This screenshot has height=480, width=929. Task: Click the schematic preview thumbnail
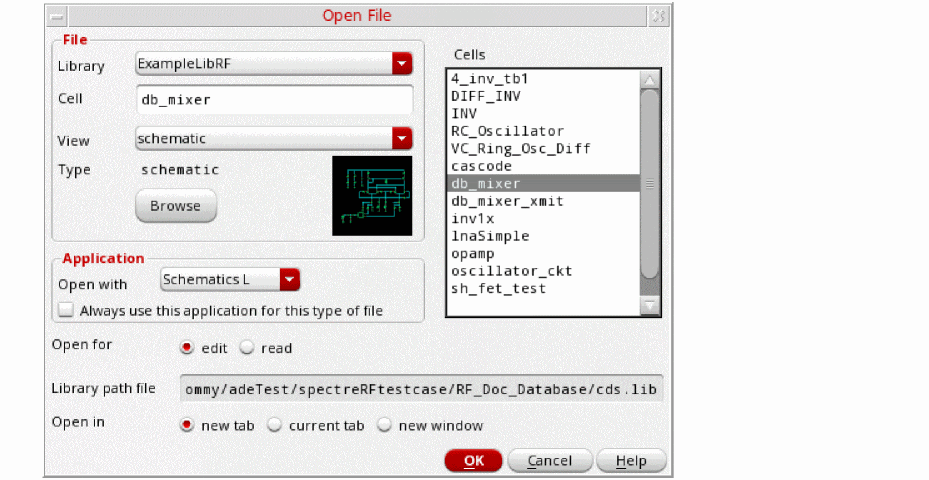pos(372,196)
